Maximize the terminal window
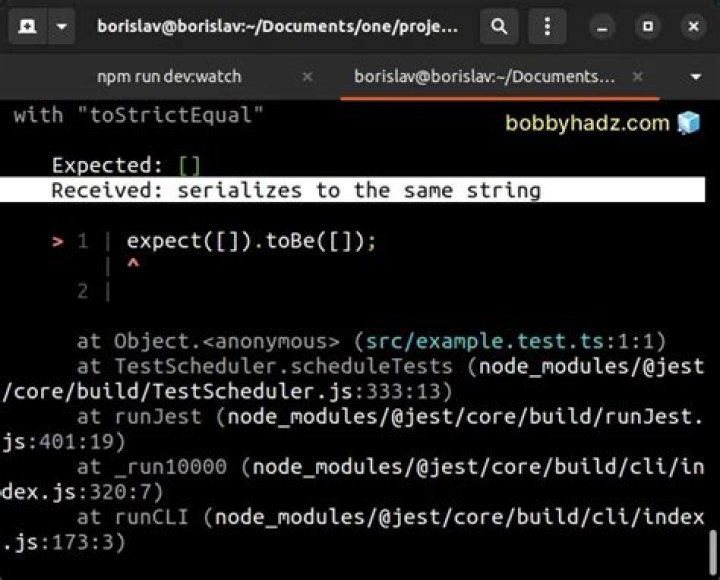 coord(648,27)
